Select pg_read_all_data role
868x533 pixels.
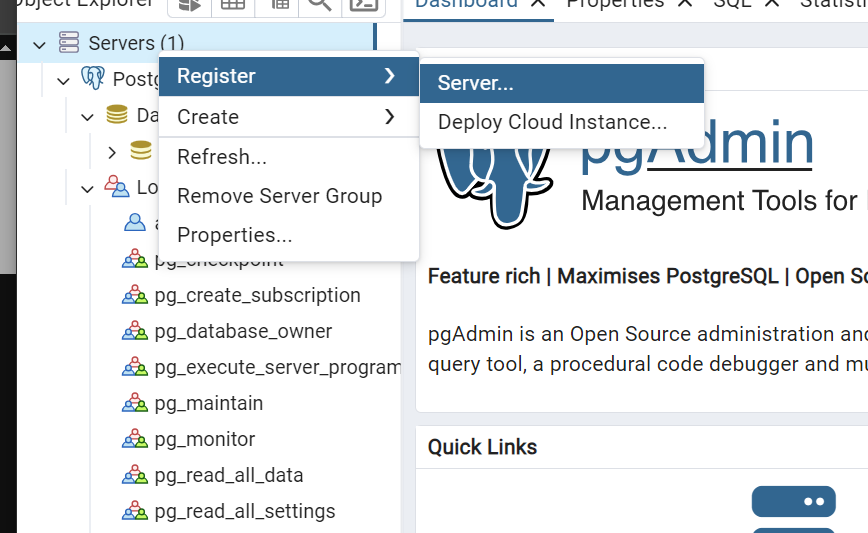click(x=229, y=475)
